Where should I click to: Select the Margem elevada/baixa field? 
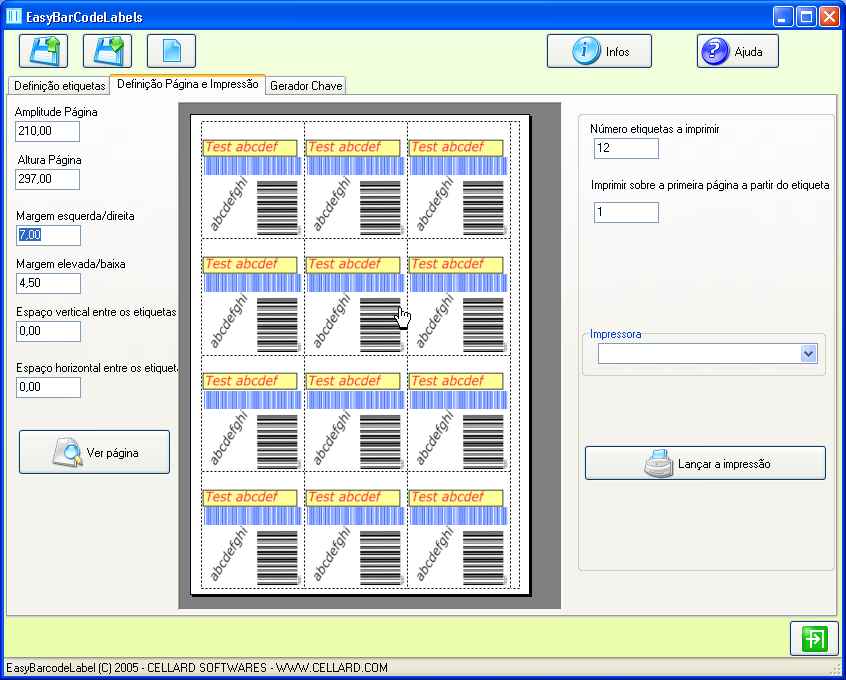[48, 283]
